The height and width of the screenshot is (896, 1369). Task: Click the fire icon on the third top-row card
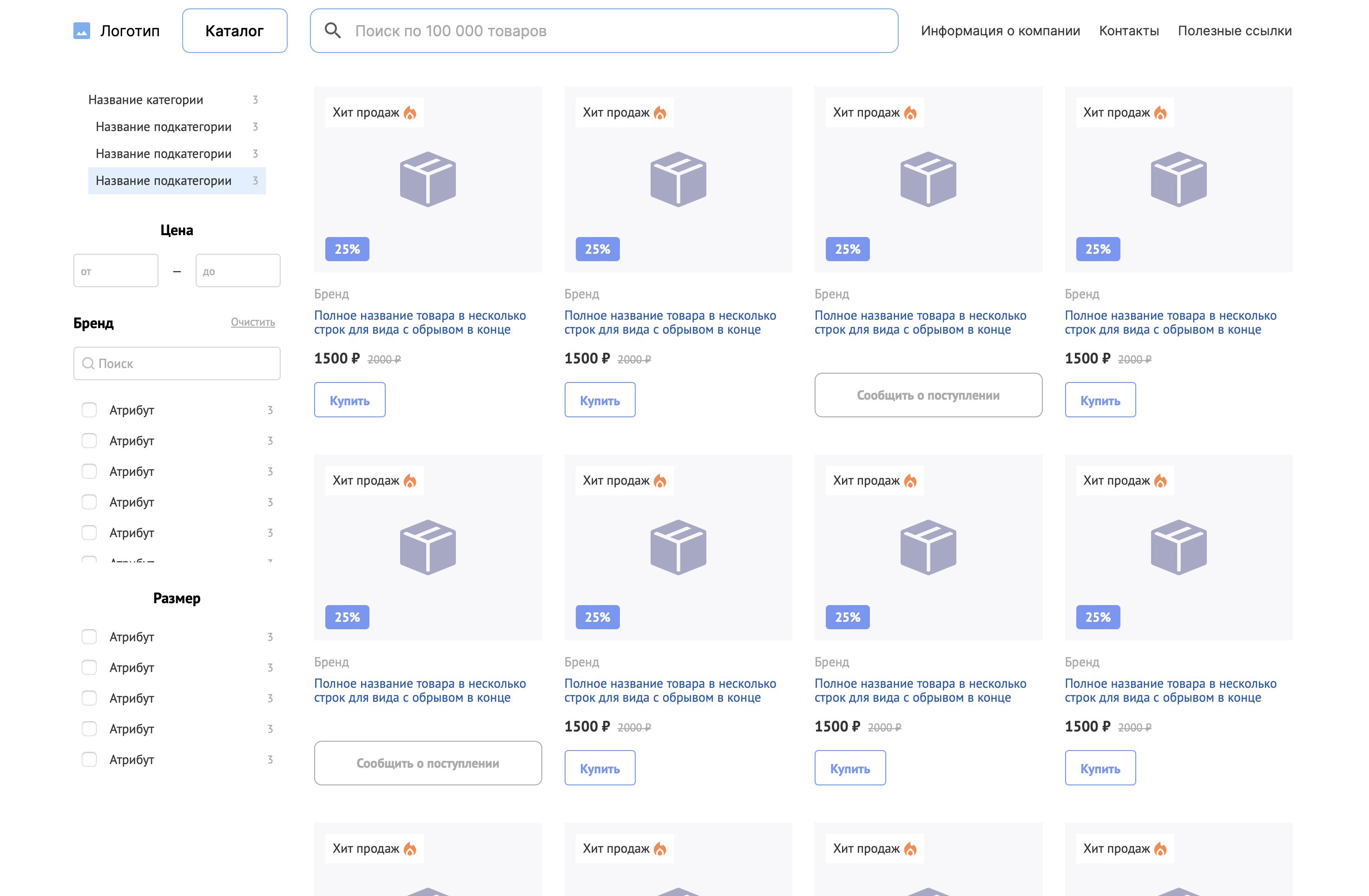[x=910, y=113]
